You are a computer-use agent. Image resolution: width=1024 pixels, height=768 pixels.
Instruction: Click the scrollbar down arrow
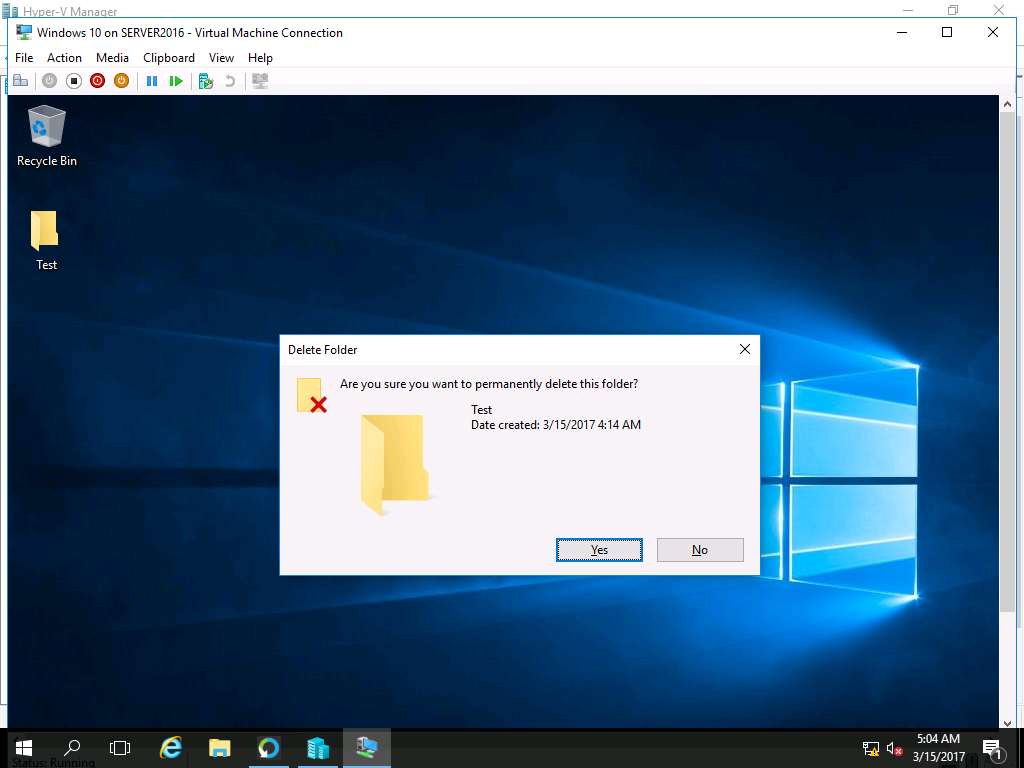pyautogui.click(x=1007, y=723)
